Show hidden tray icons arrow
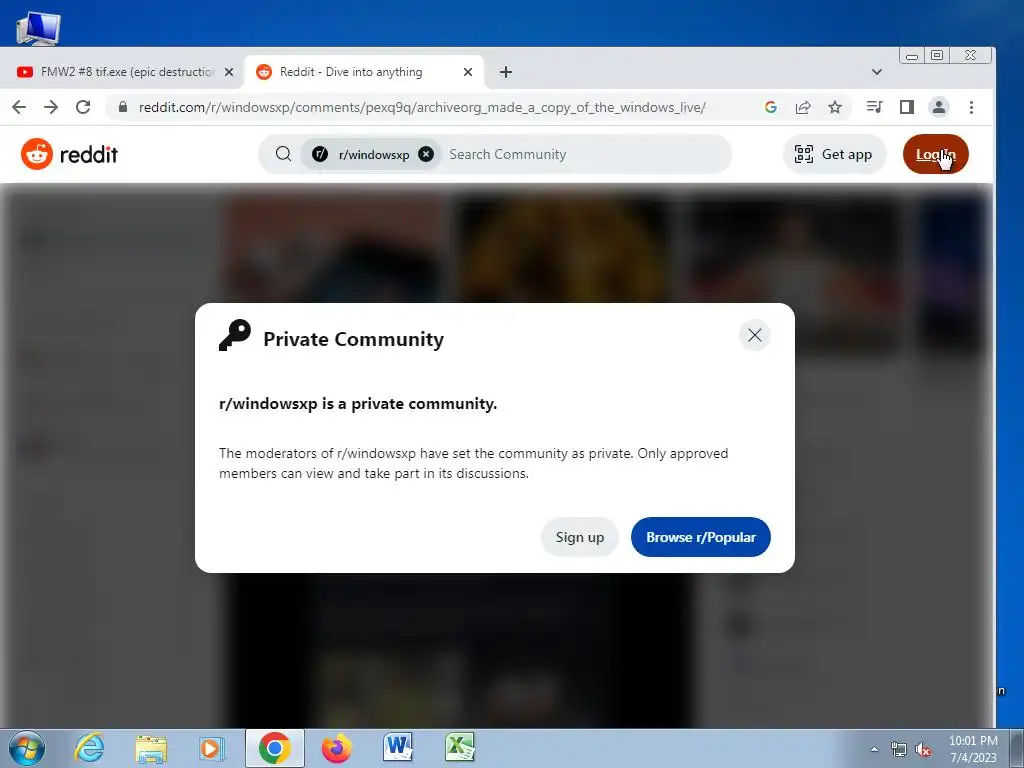This screenshot has height=768, width=1024. pyautogui.click(x=874, y=750)
